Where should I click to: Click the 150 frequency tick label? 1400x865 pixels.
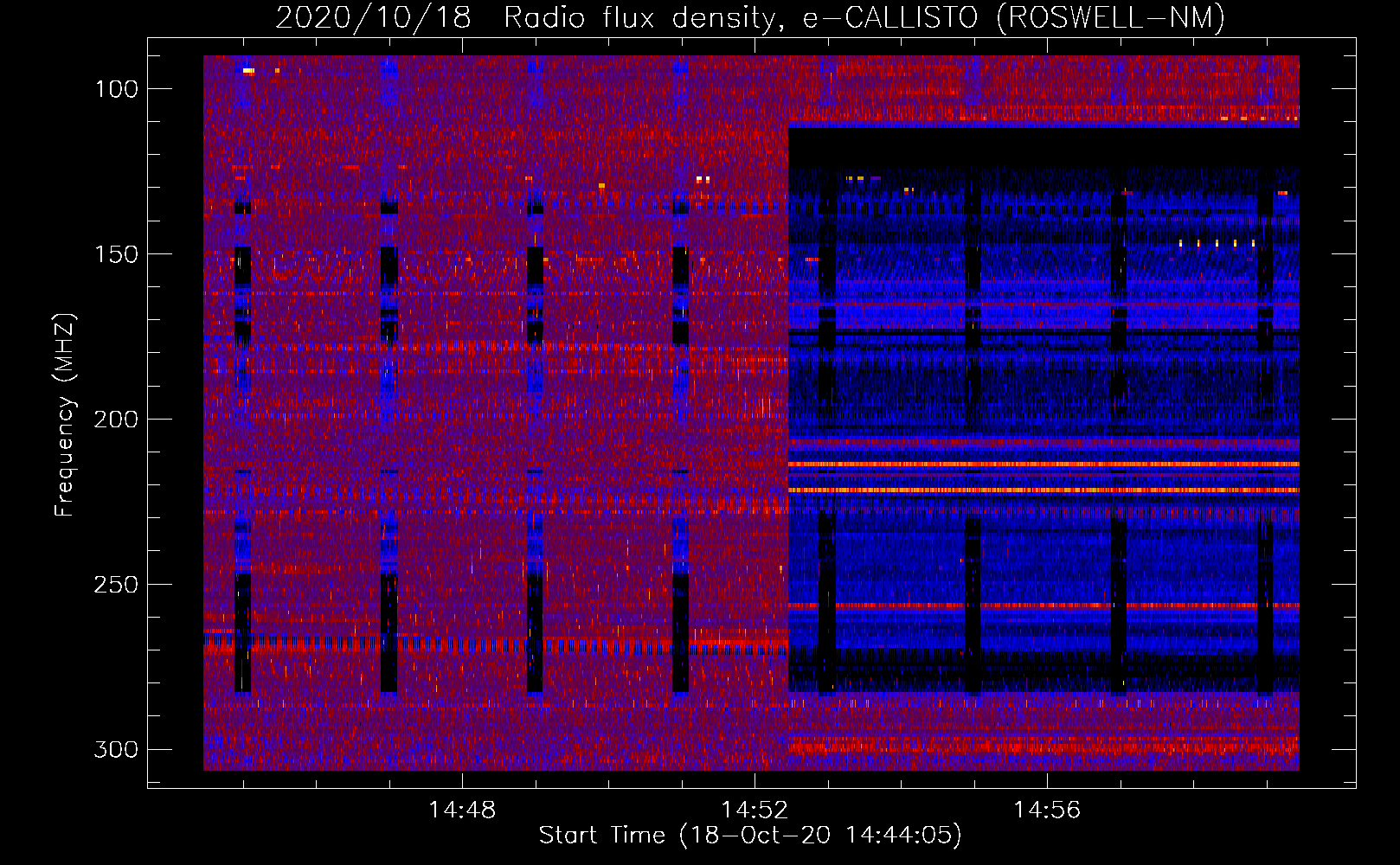pos(116,253)
